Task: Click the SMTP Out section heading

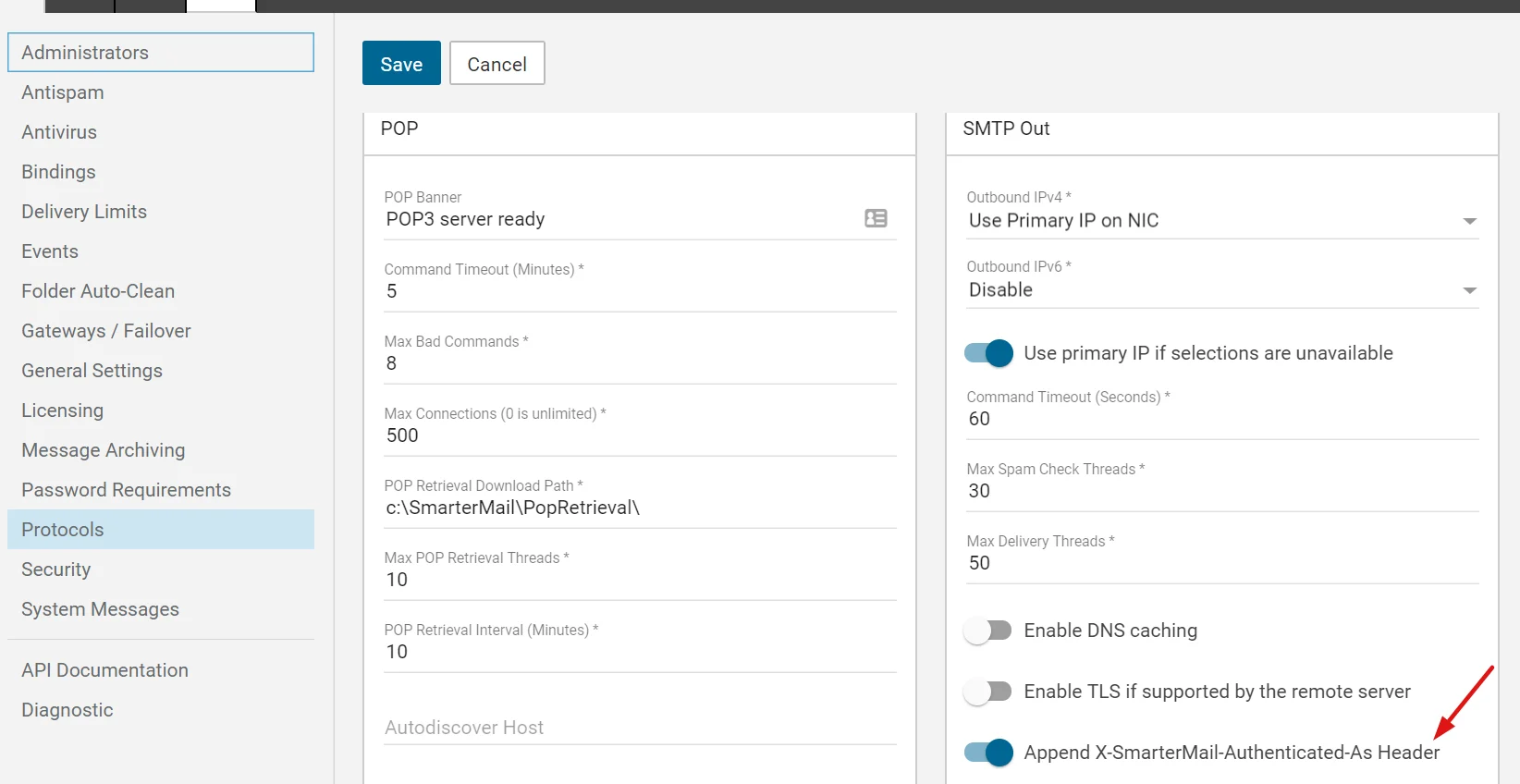Action: (x=1006, y=129)
